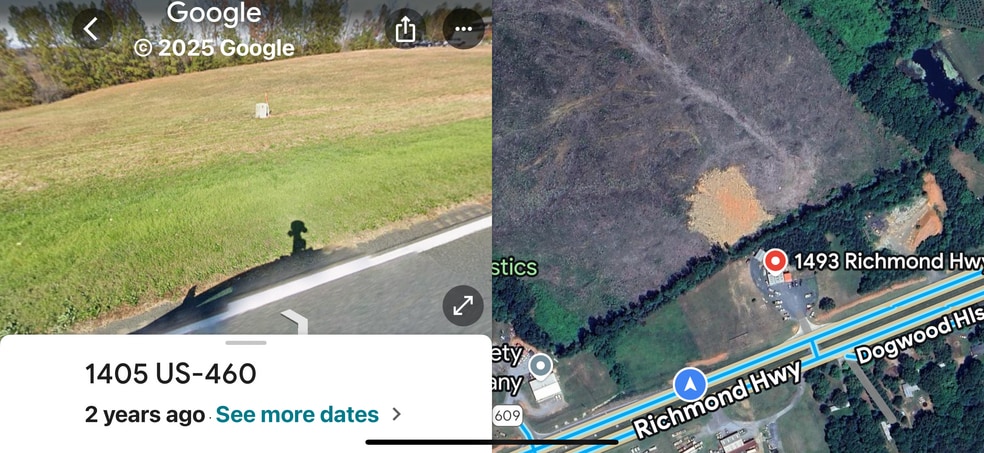Select the gray place pin near route 609
984x453 pixels.
point(540,365)
